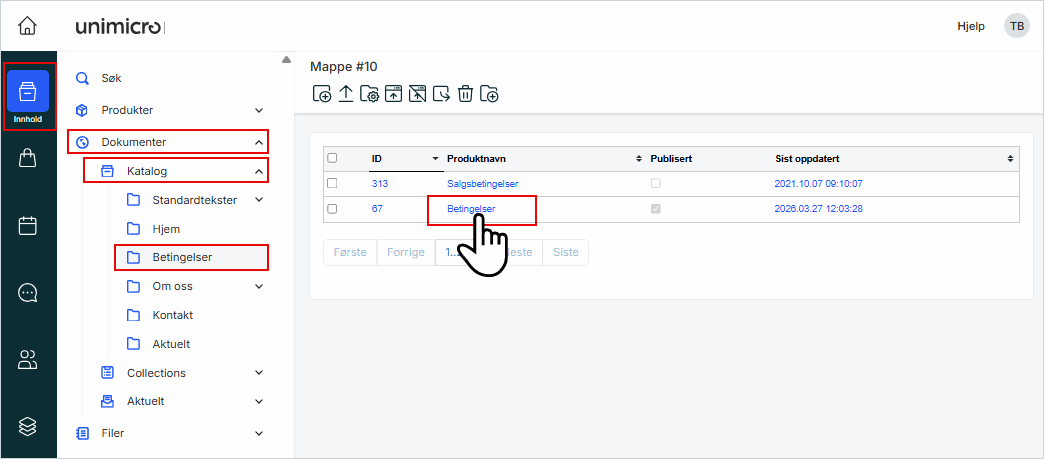Open the shopping bag sidebar icon

tap(28, 158)
